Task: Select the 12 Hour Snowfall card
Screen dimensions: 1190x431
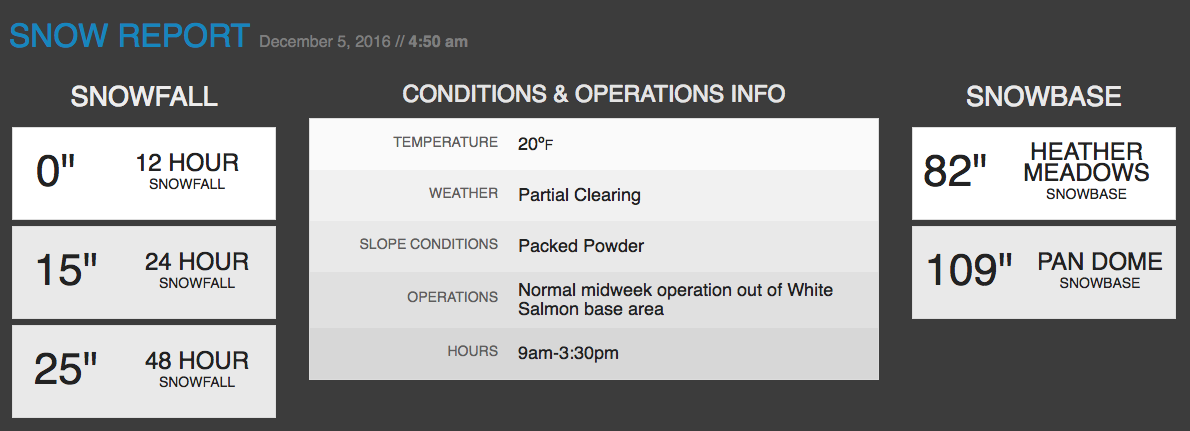Action: coord(144,173)
